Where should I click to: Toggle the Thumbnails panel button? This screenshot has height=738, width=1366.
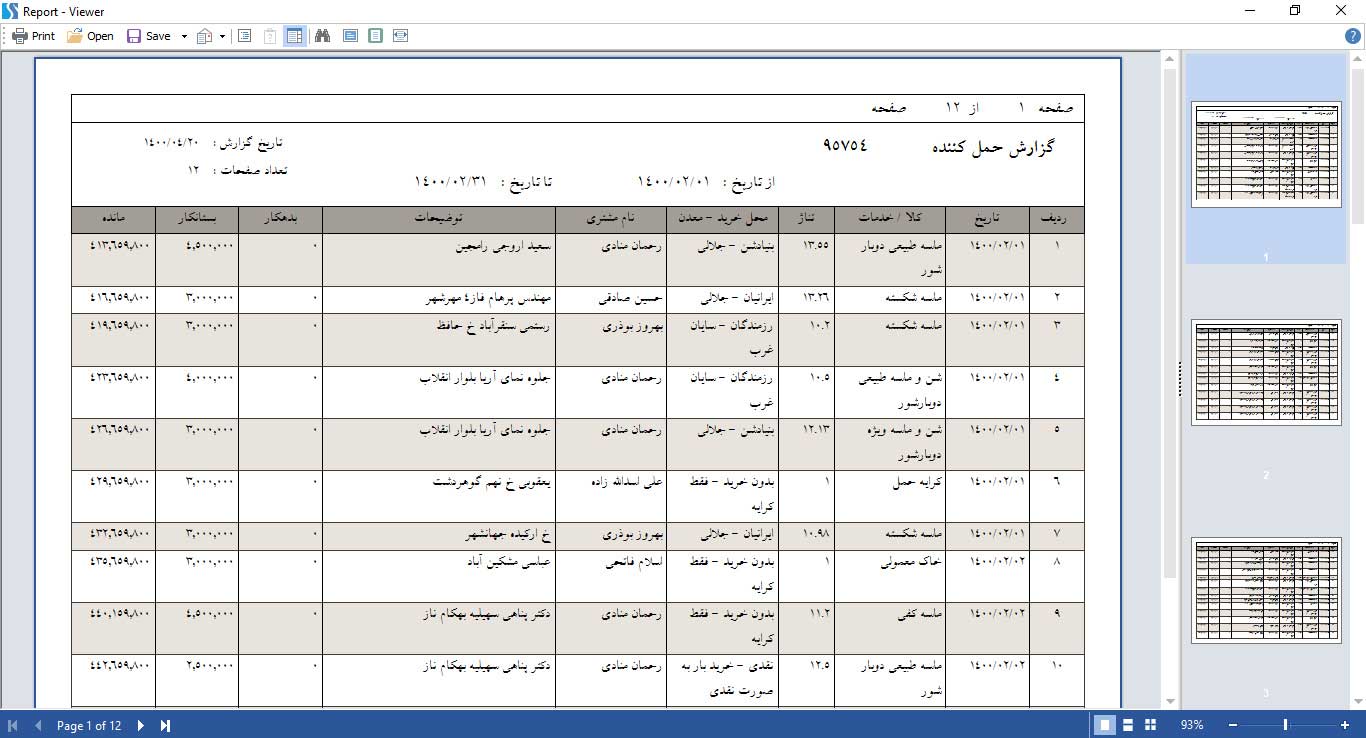point(295,36)
